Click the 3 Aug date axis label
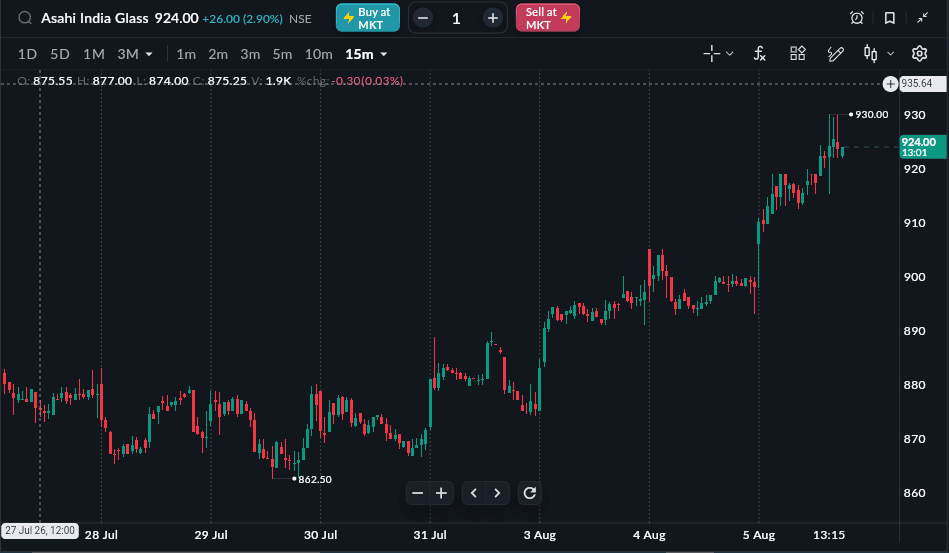 [x=539, y=535]
